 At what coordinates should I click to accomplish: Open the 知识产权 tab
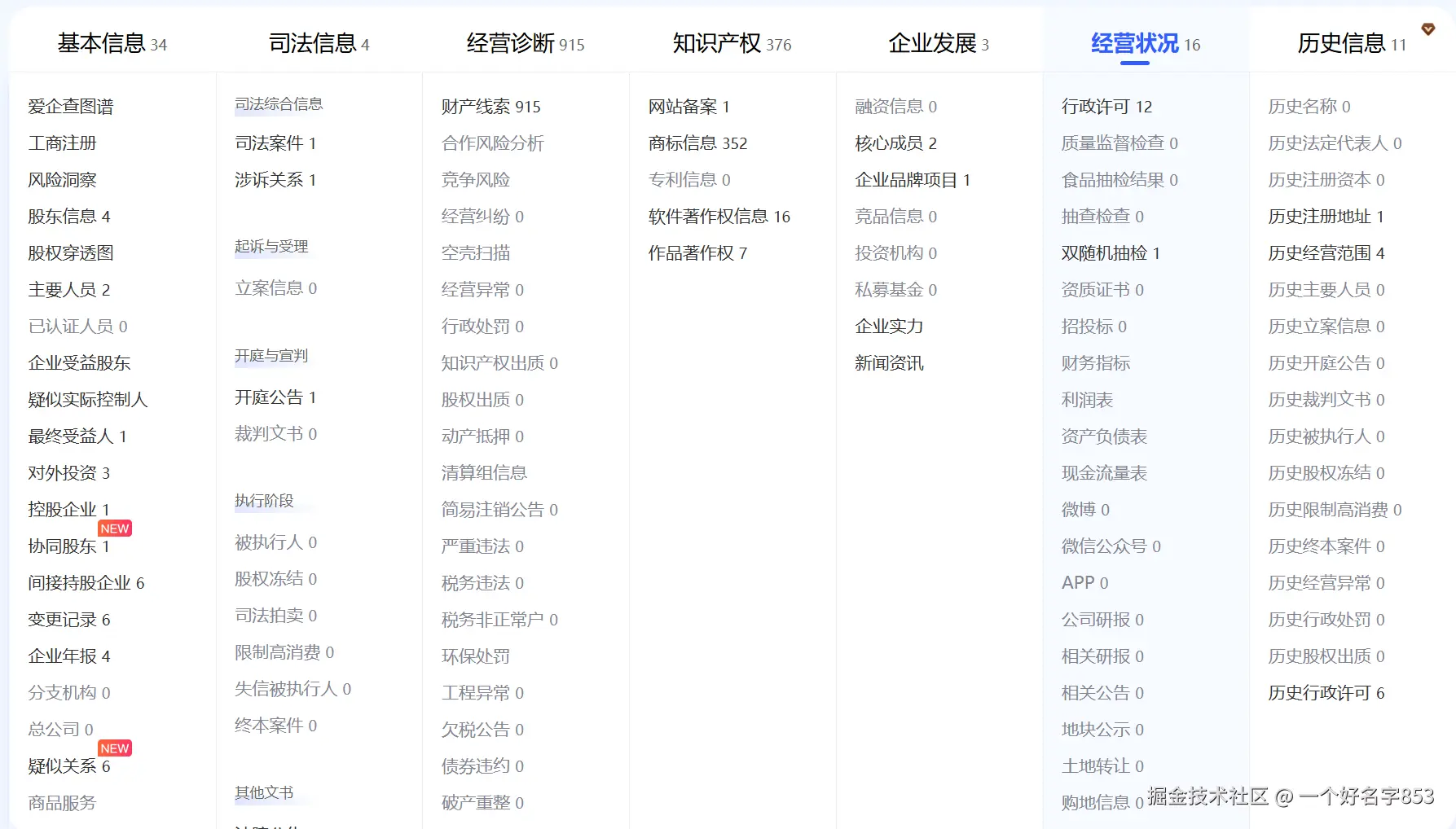click(732, 43)
